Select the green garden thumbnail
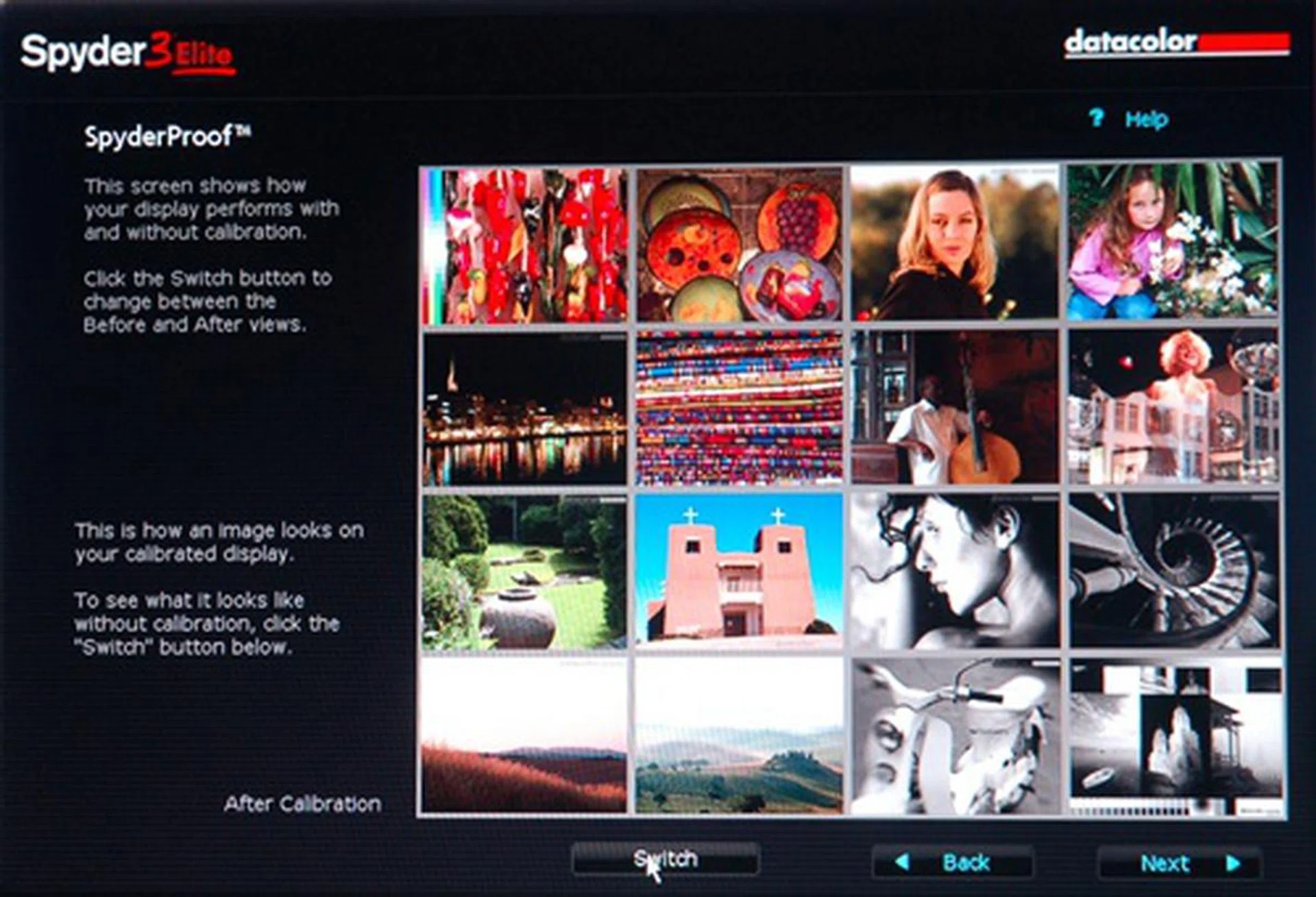The image size is (1316, 897). point(525,573)
